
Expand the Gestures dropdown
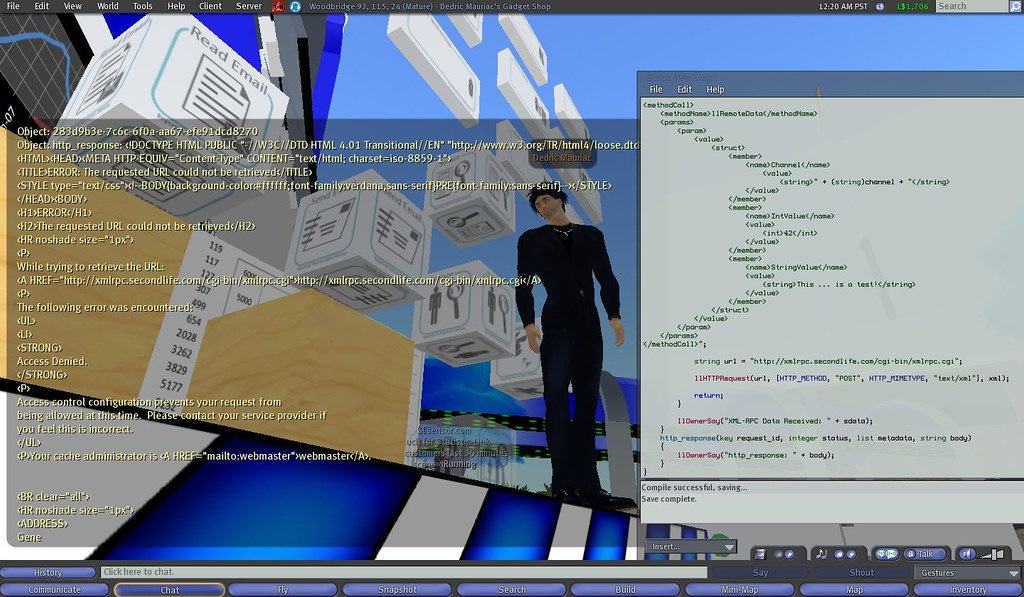click(x=966, y=573)
